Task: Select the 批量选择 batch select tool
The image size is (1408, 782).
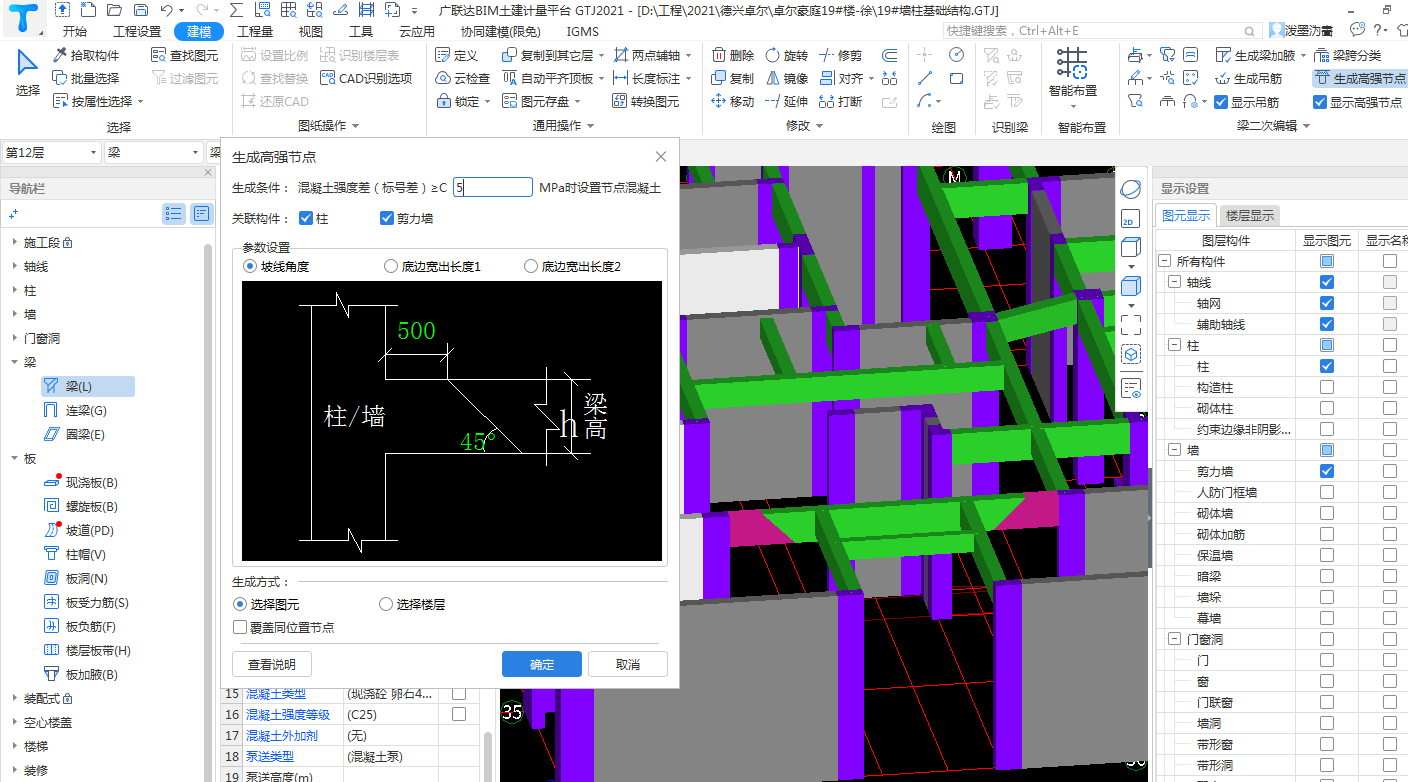Action: pyautogui.click(x=86, y=78)
